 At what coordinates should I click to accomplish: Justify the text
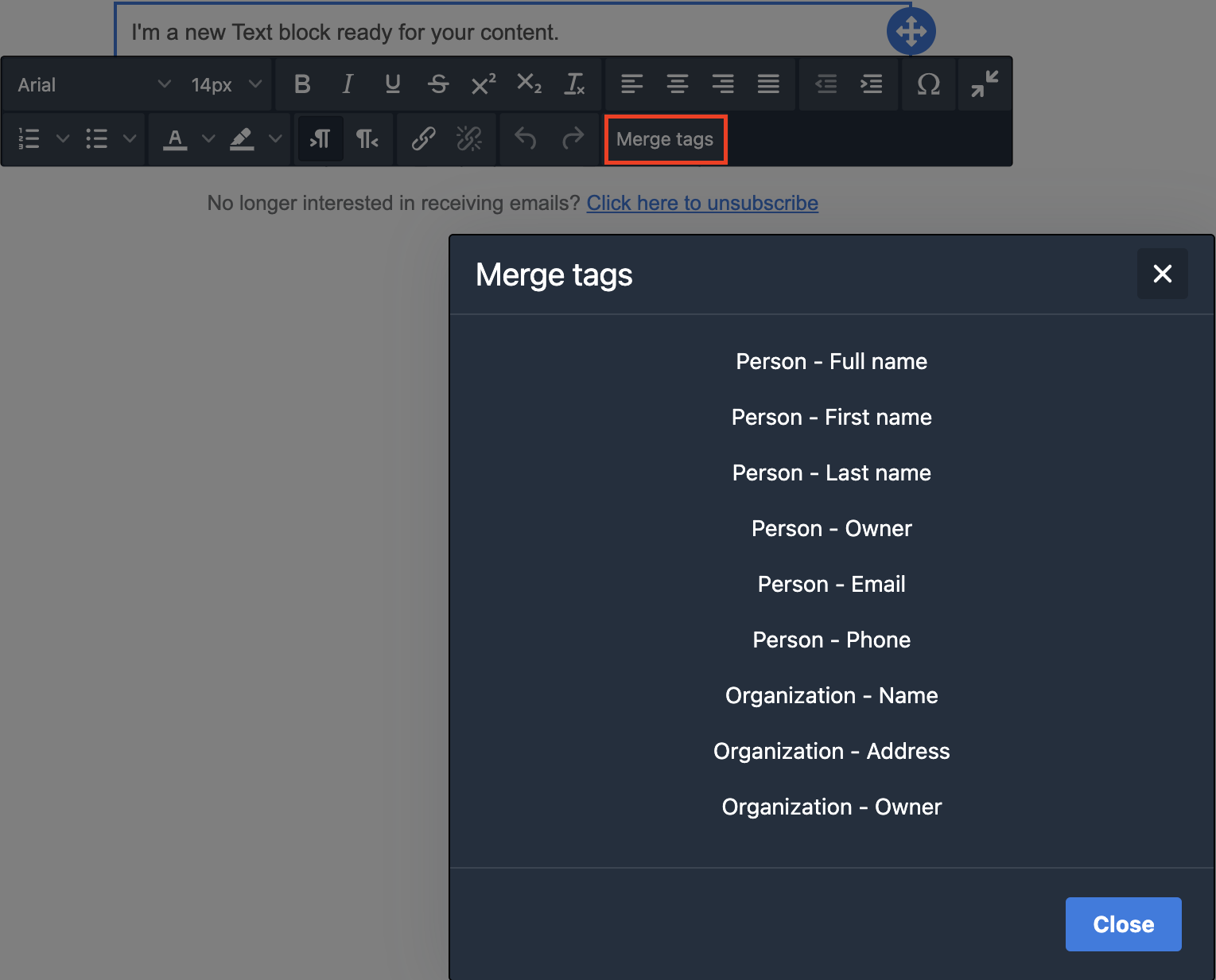[x=768, y=84]
